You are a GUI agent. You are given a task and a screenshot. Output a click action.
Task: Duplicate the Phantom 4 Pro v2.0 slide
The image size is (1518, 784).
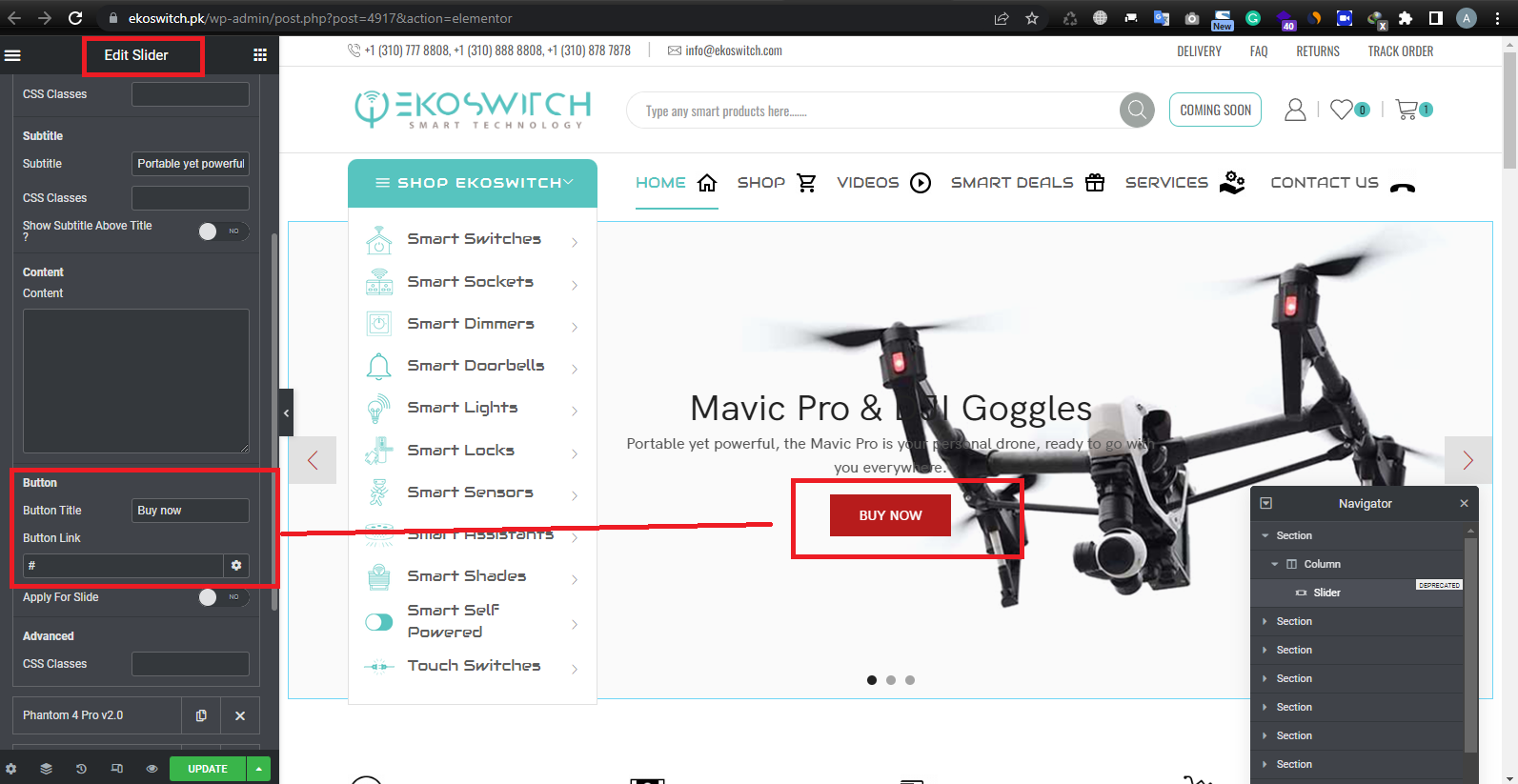click(x=201, y=715)
